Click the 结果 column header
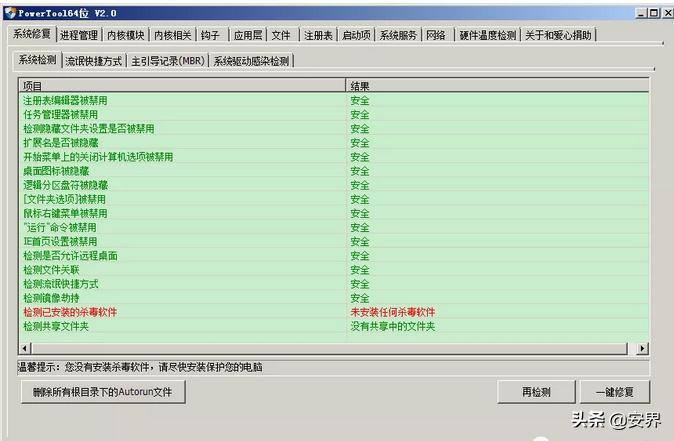The width and height of the screenshot is (674, 441). coord(497,86)
